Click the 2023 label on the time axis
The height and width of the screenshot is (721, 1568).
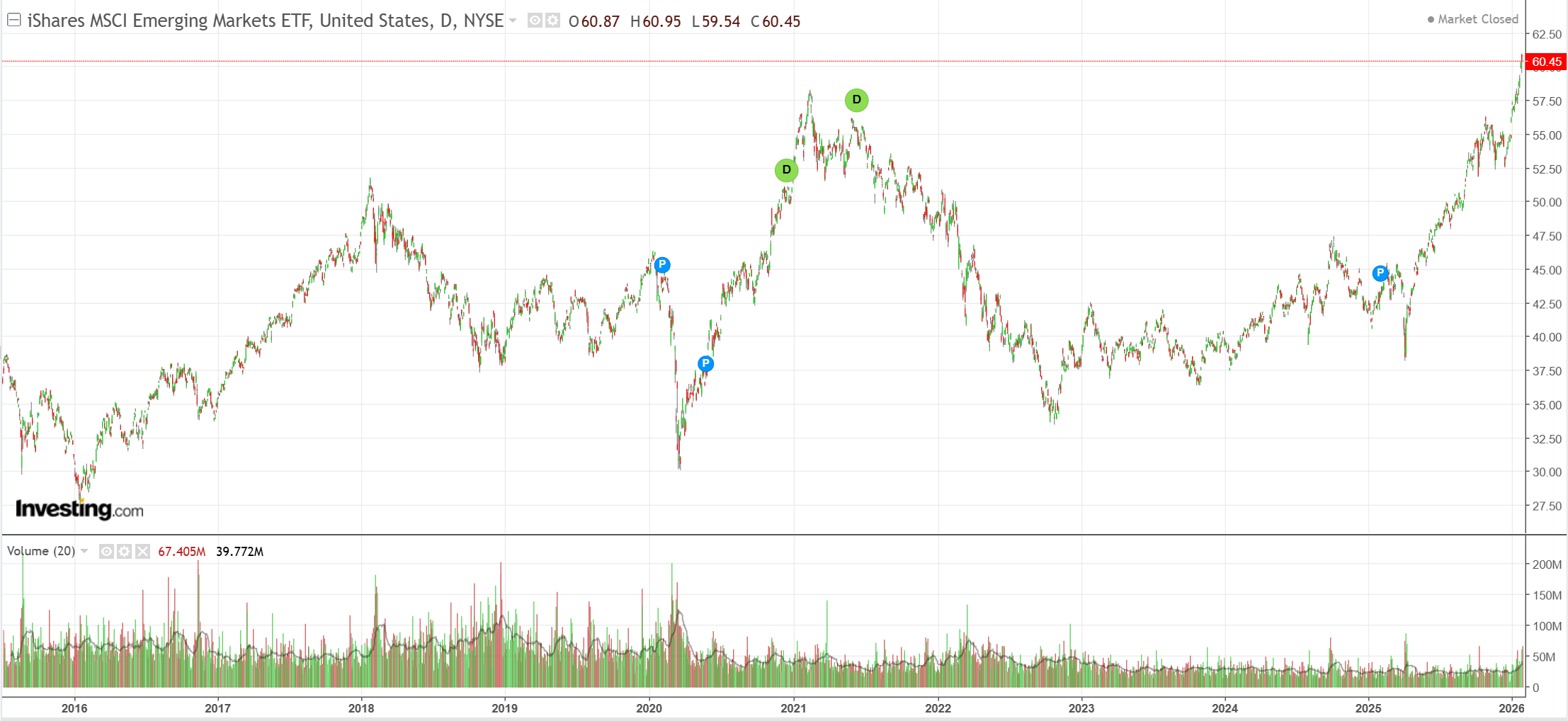click(x=1081, y=708)
